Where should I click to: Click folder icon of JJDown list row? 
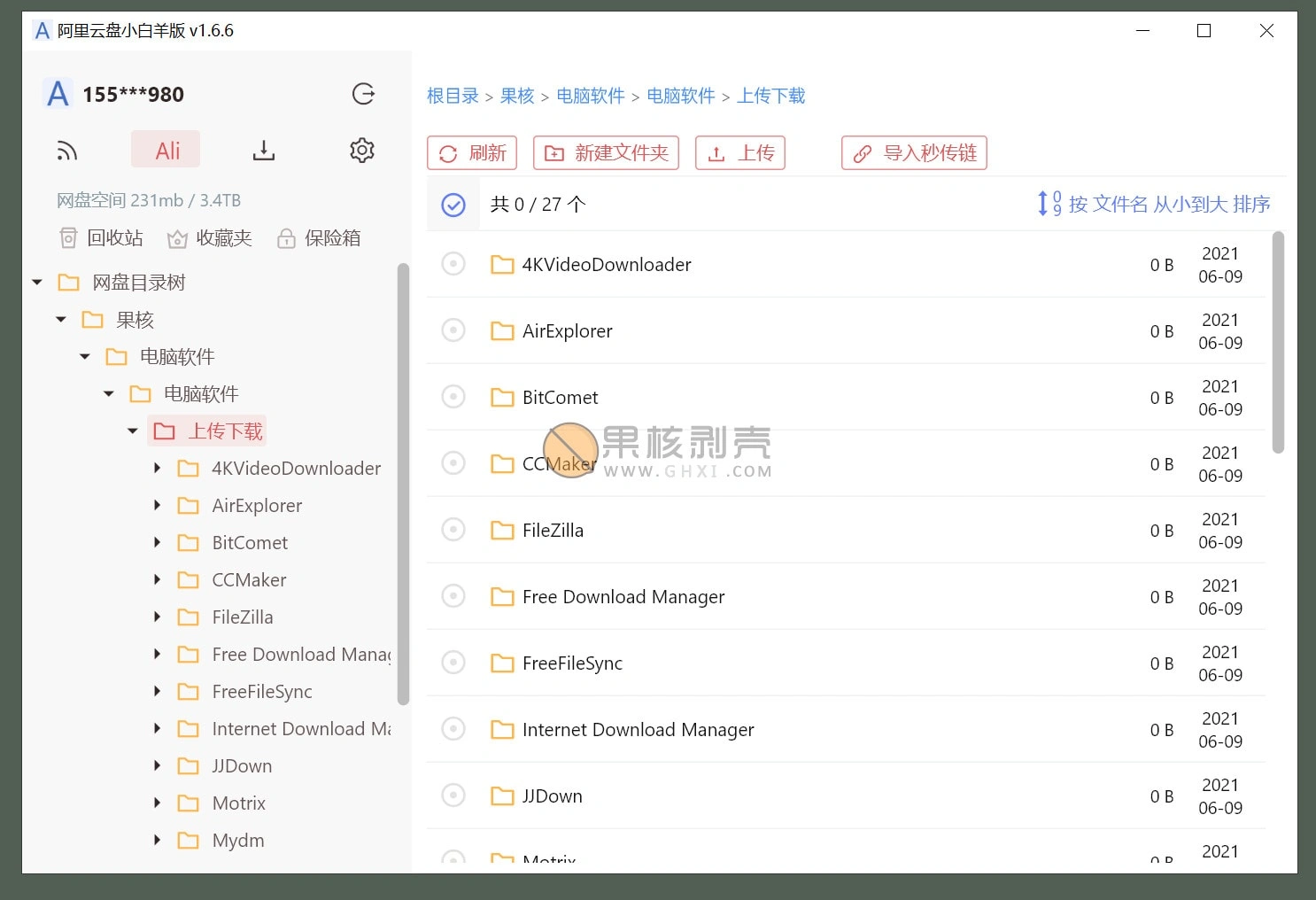(x=502, y=795)
